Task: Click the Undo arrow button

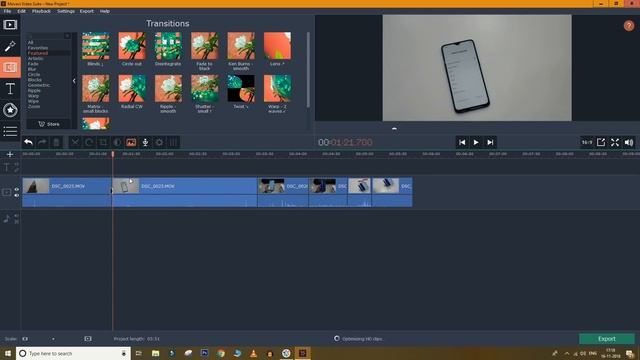Action: pyautogui.click(x=28, y=142)
